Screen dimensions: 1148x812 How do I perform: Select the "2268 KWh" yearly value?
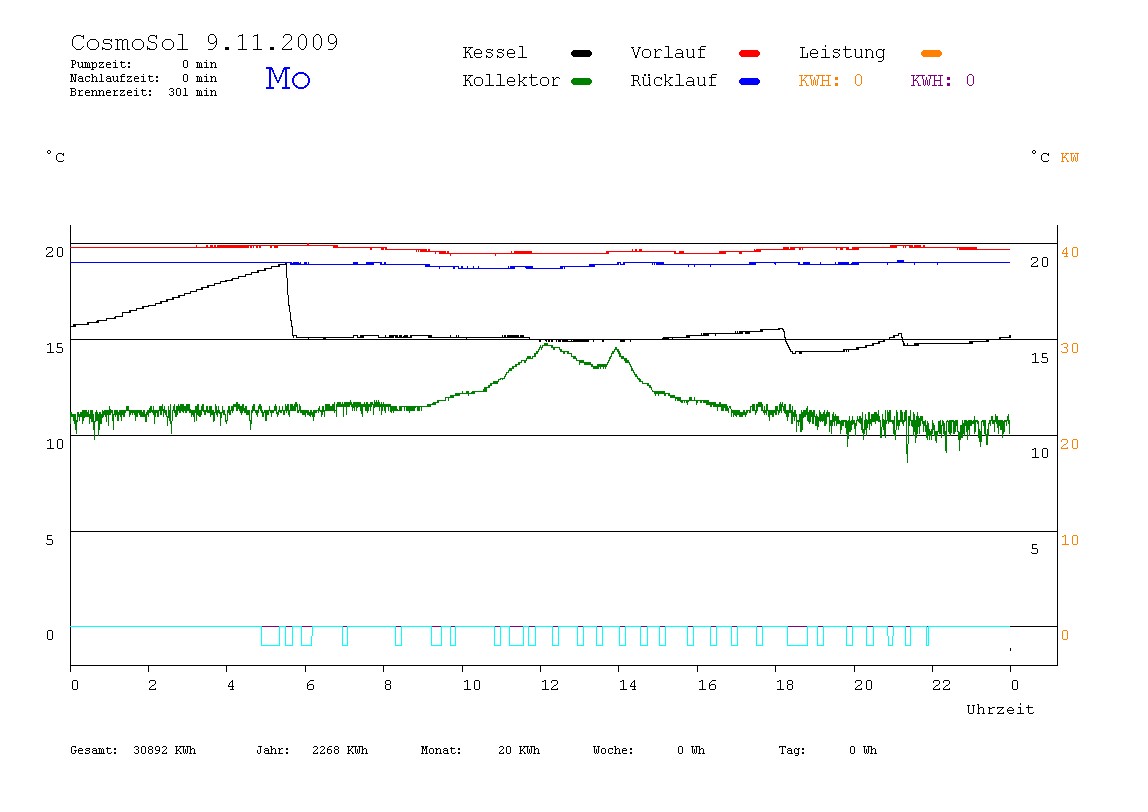pos(340,750)
